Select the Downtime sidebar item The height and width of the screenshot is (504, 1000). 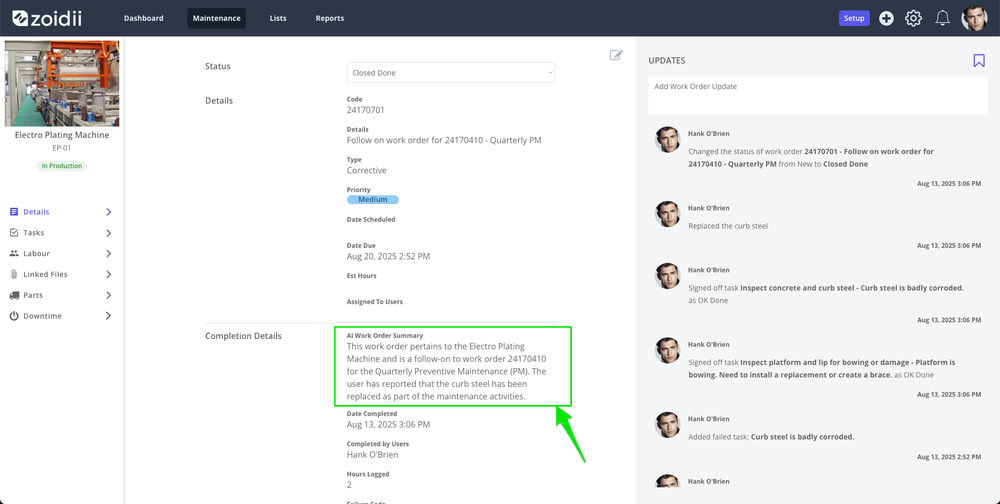click(x=61, y=316)
